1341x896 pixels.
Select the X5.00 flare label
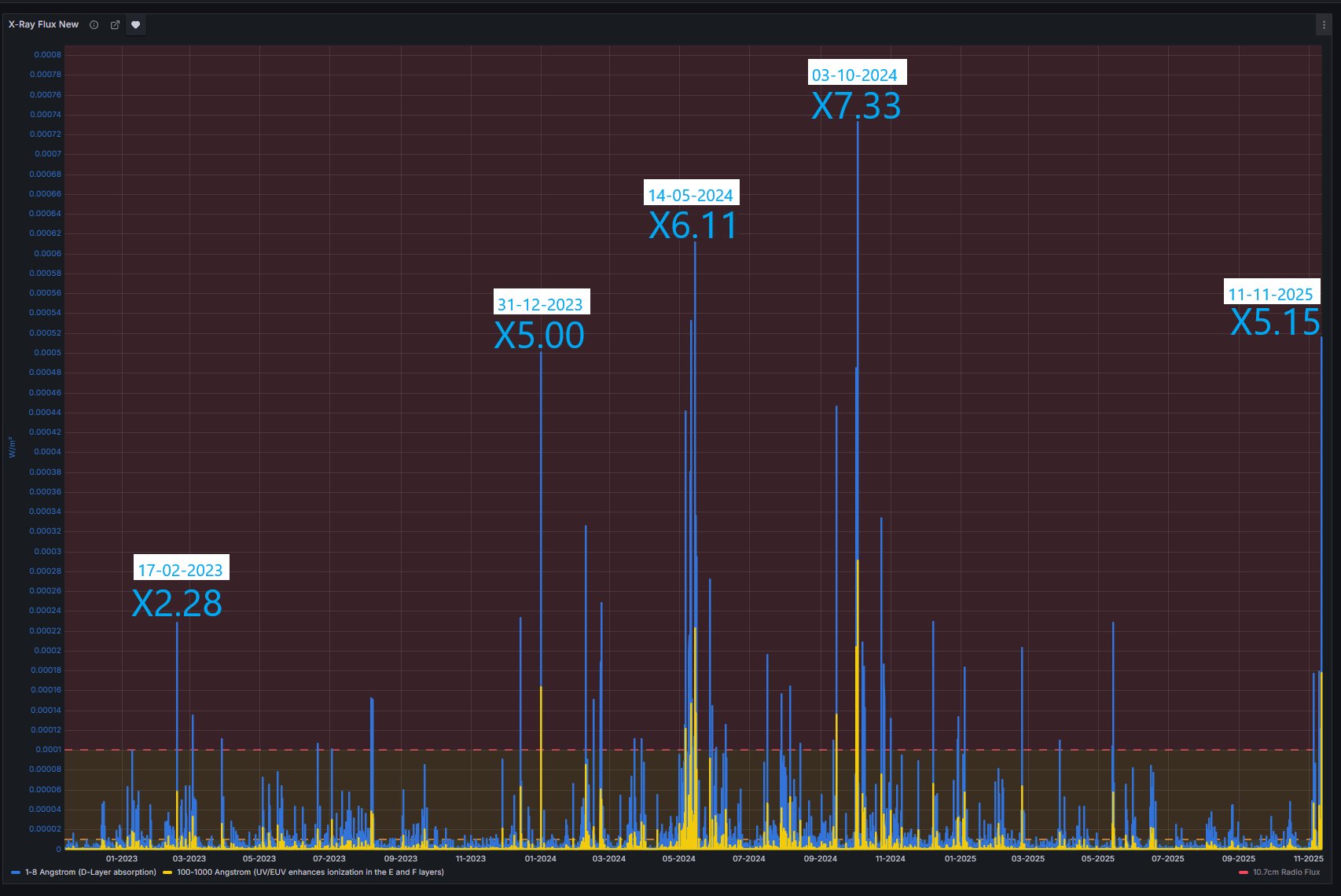(539, 336)
